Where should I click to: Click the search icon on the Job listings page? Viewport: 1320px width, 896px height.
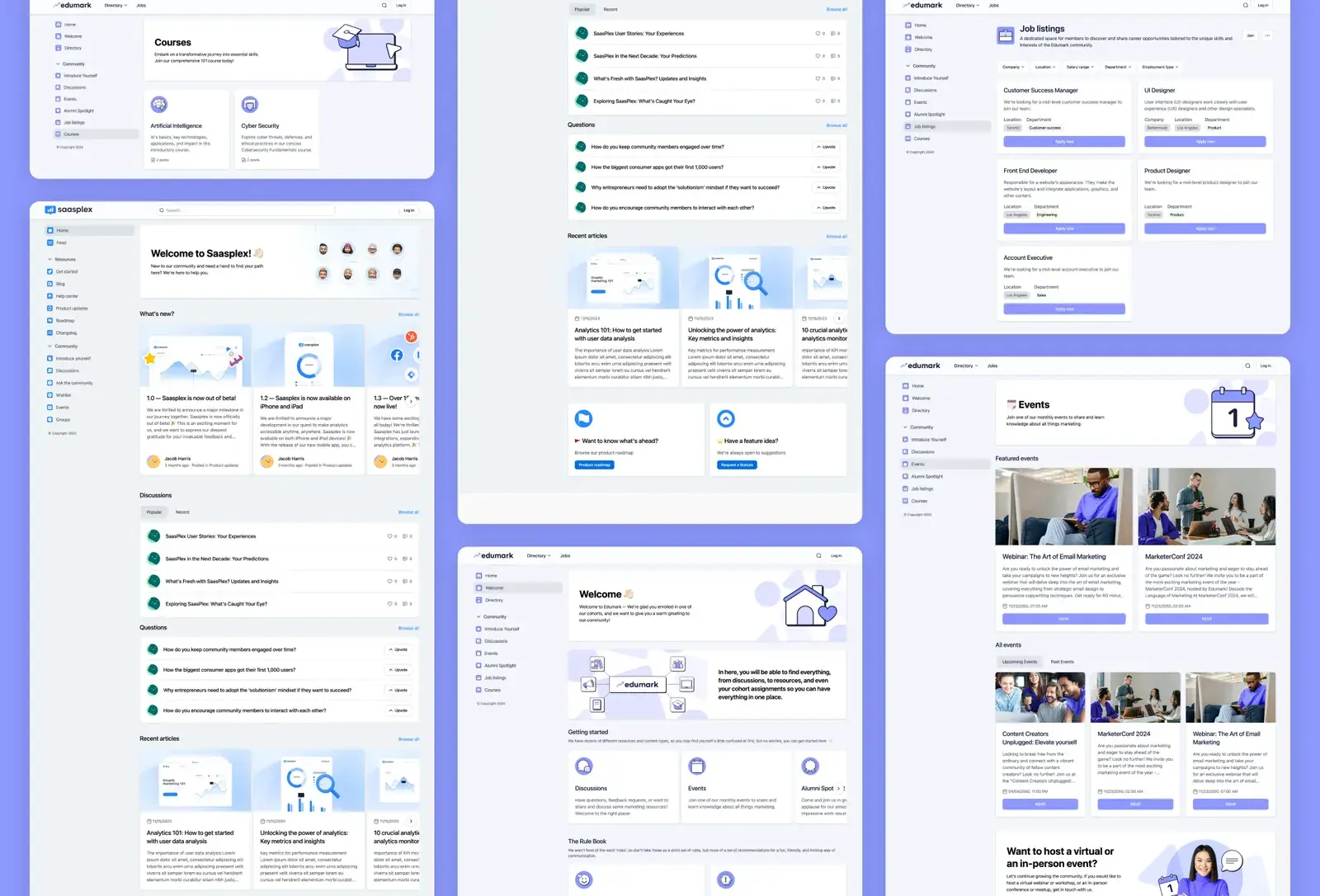1246,6
